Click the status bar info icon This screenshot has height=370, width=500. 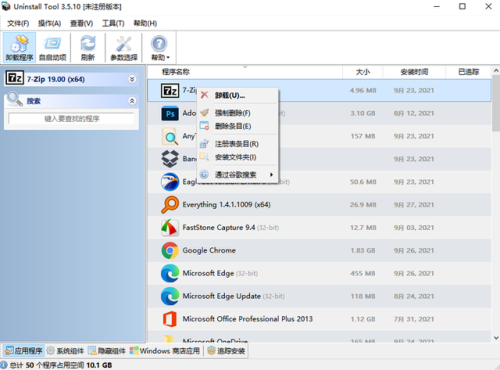click(4, 365)
